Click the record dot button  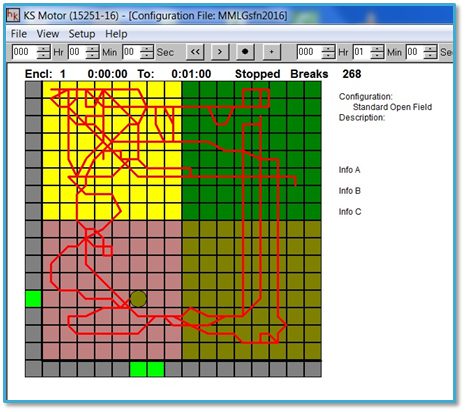245,52
